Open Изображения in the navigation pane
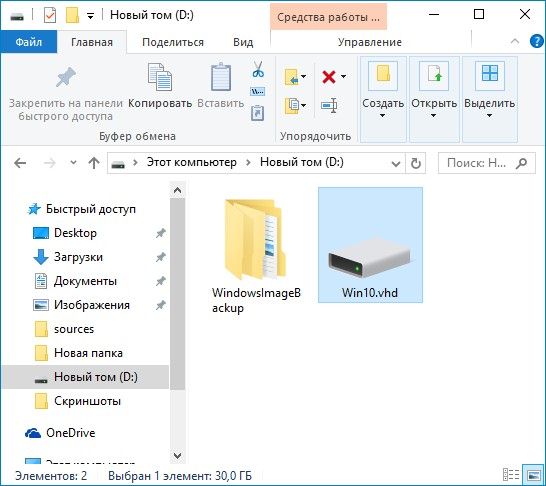Viewport: 546px width, 486px height. click(92, 305)
